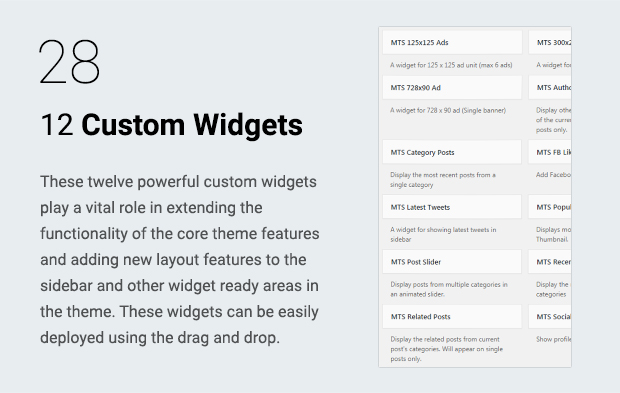Click the related posts description text
Image resolution: width=620 pixels, height=393 pixels.
point(446,349)
